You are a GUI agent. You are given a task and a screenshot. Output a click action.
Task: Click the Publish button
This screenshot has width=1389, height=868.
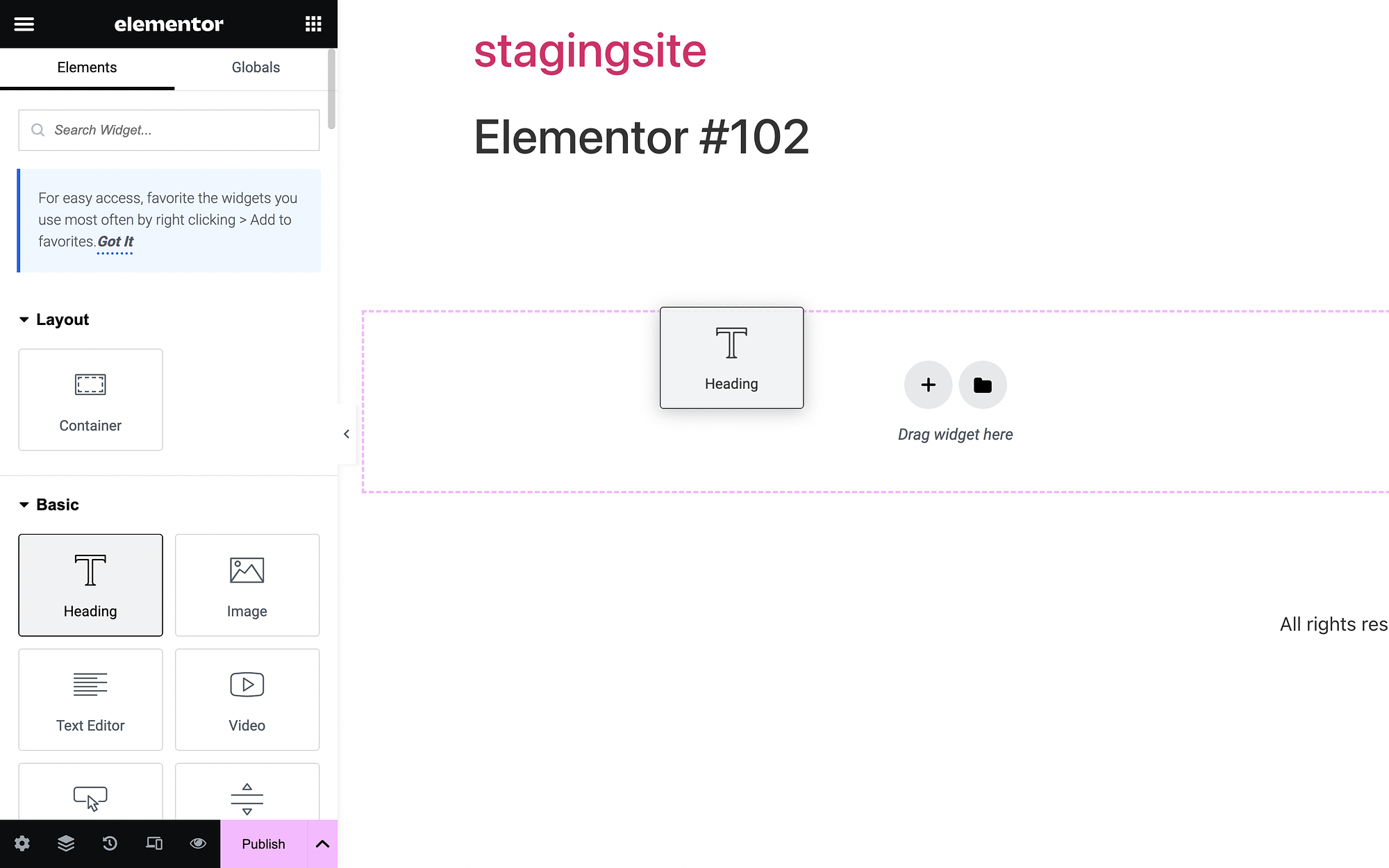tap(264, 843)
